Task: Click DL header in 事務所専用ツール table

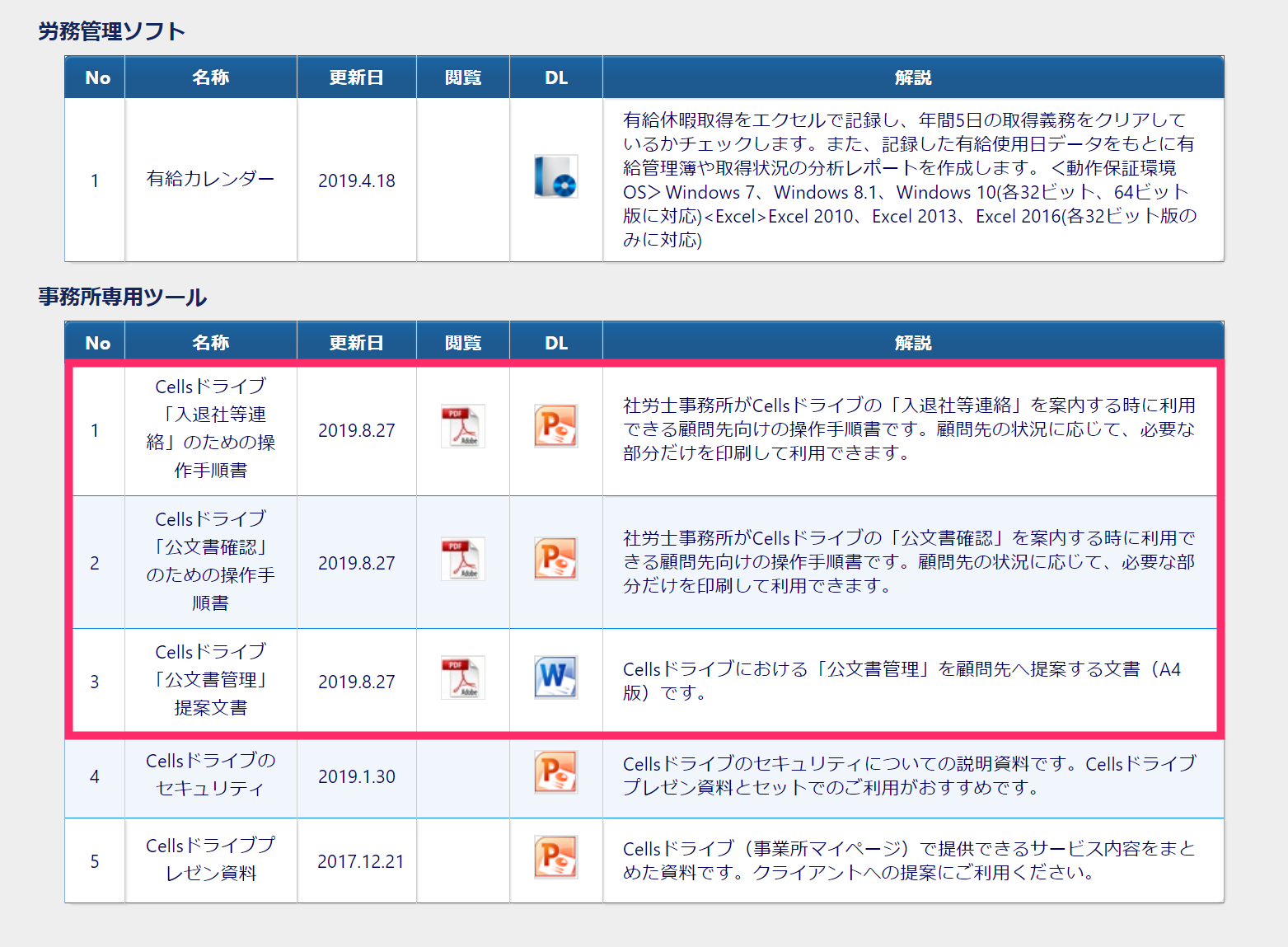Action: 556,343
